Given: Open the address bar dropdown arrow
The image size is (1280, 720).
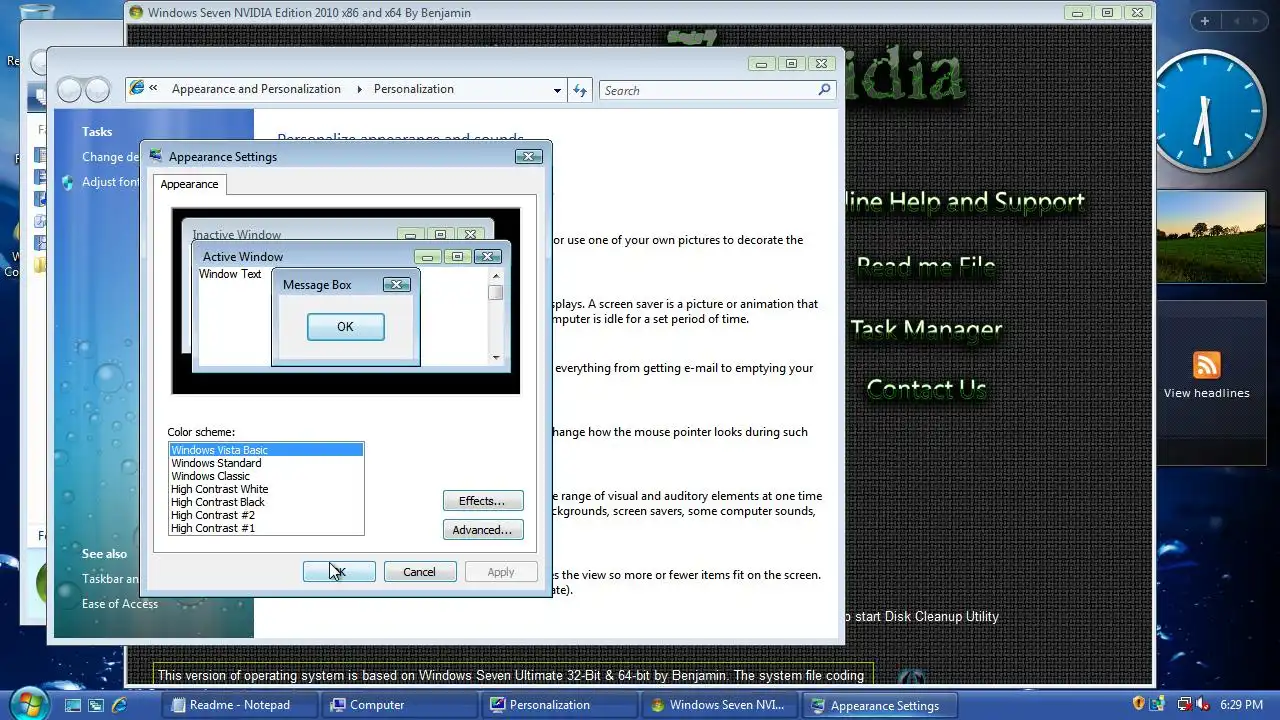Looking at the screenshot, I should tap(557, 90).
